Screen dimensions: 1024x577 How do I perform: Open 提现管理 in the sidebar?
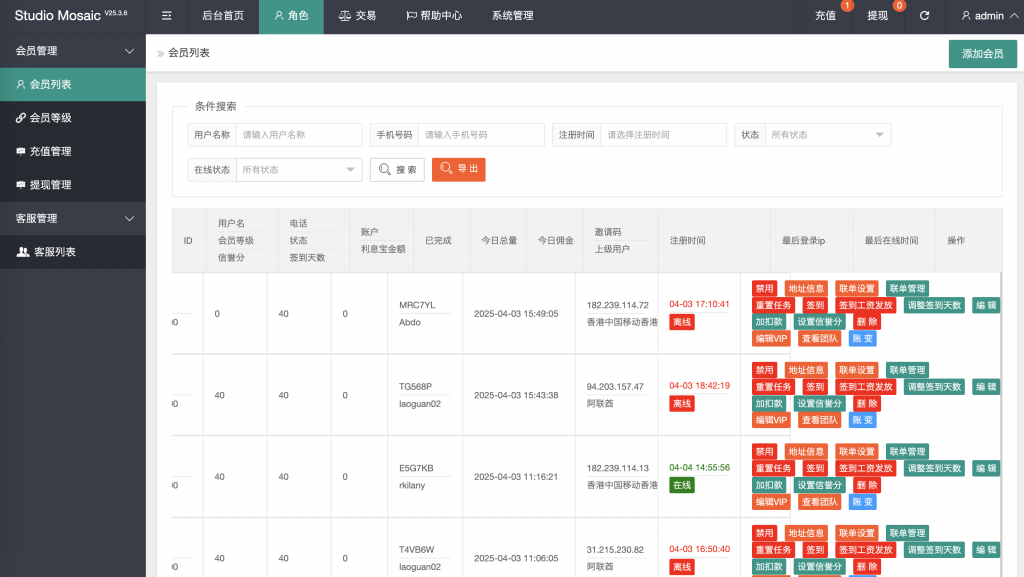coord(52,186)
